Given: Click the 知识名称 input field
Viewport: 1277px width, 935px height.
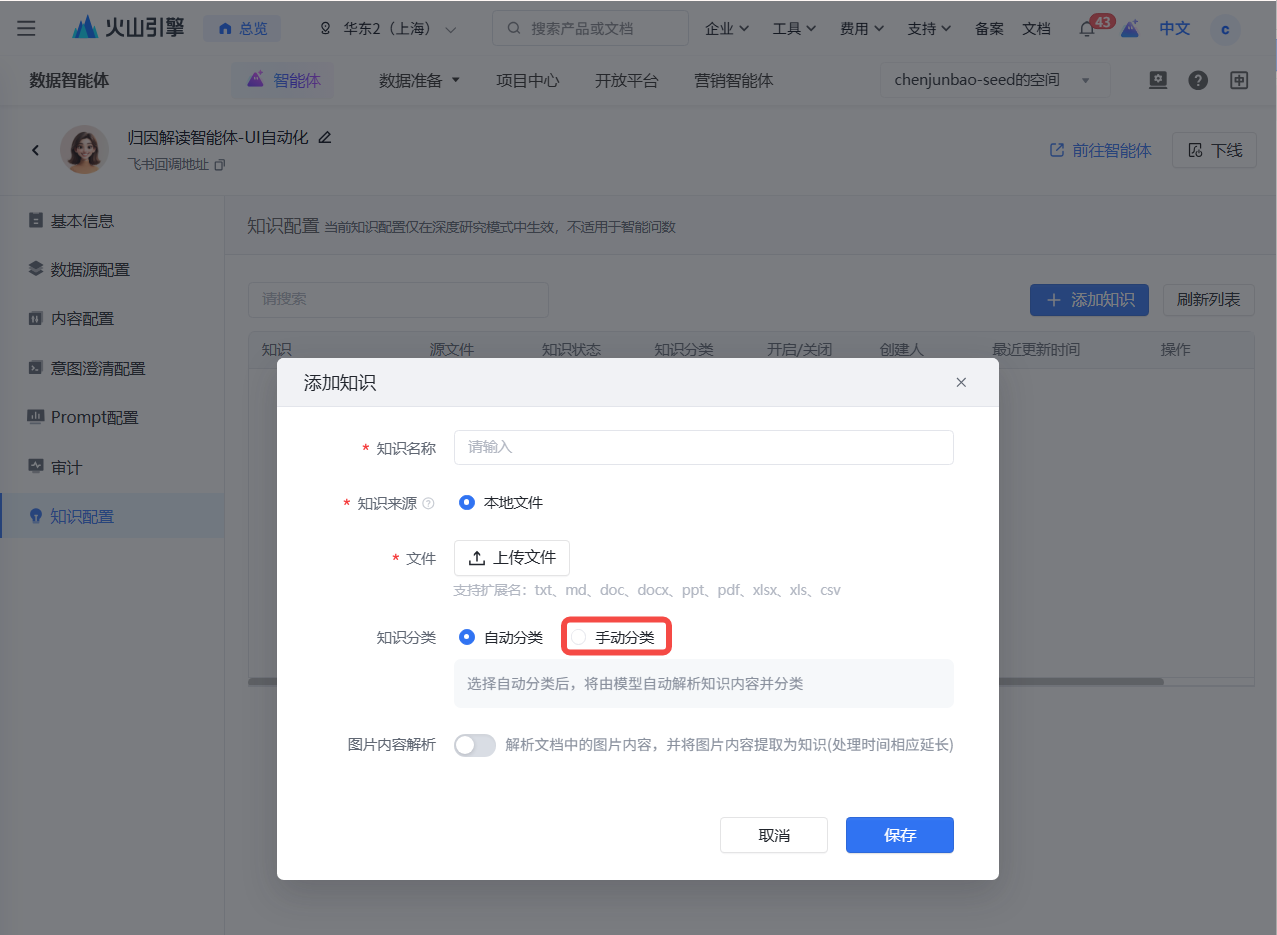Looking at the screenshot, I should click(703, 447).
